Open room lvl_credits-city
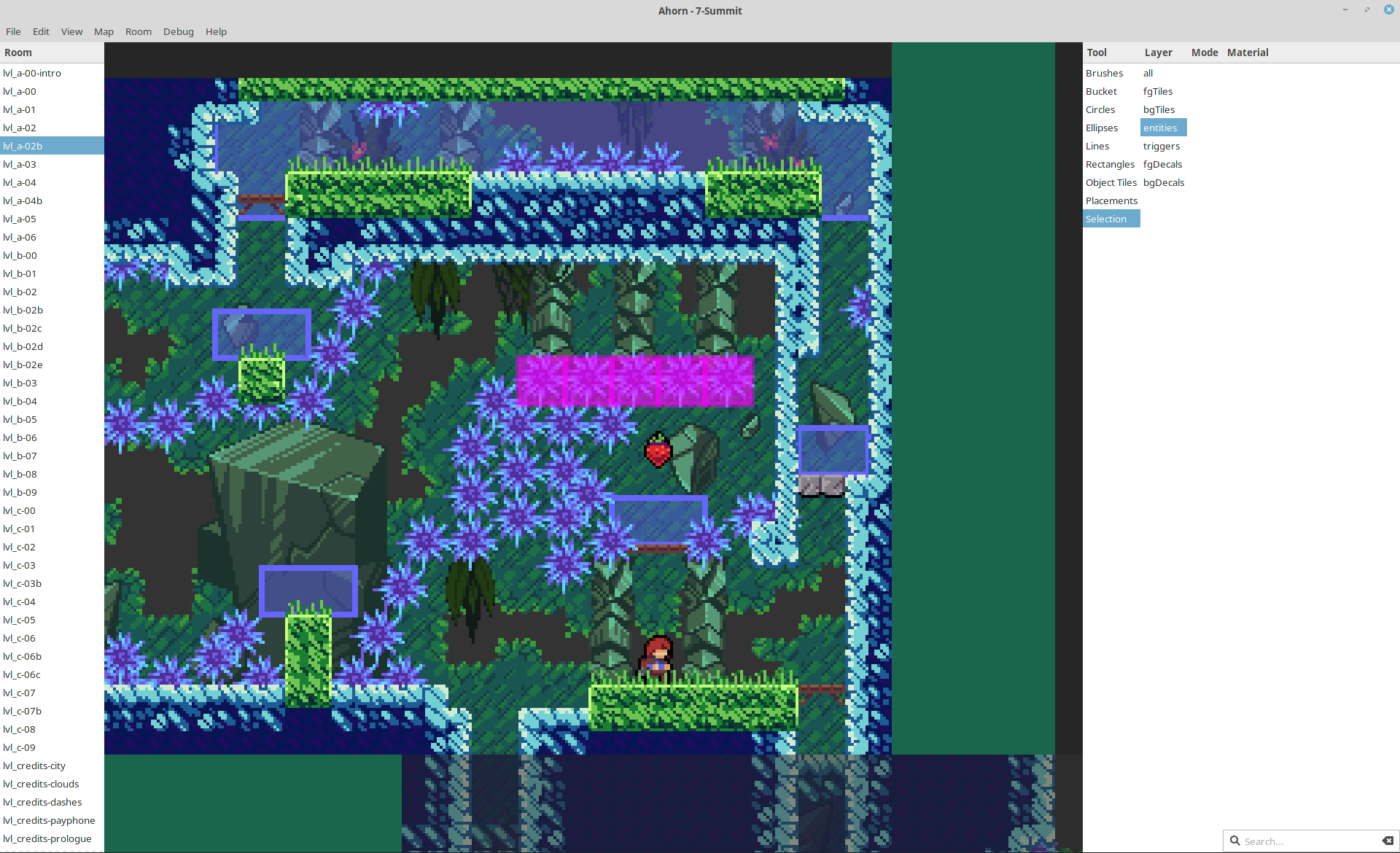Image resolution: width=1400 pixels, height=853 pixels. click(x=34, y=766)
